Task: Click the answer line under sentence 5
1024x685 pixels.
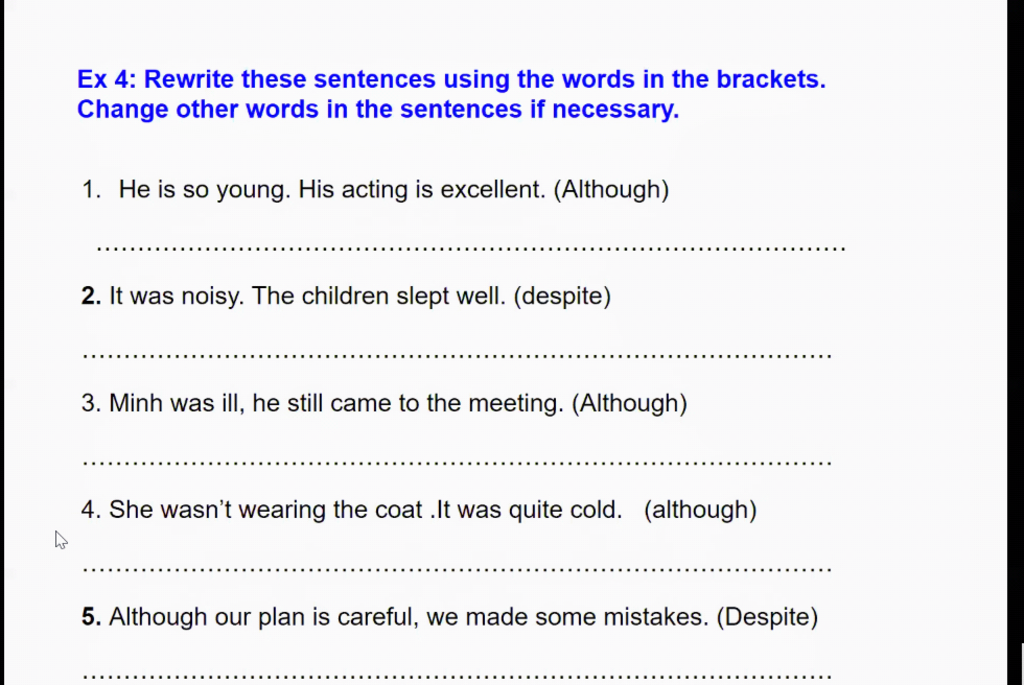Action: pos(457,675)
